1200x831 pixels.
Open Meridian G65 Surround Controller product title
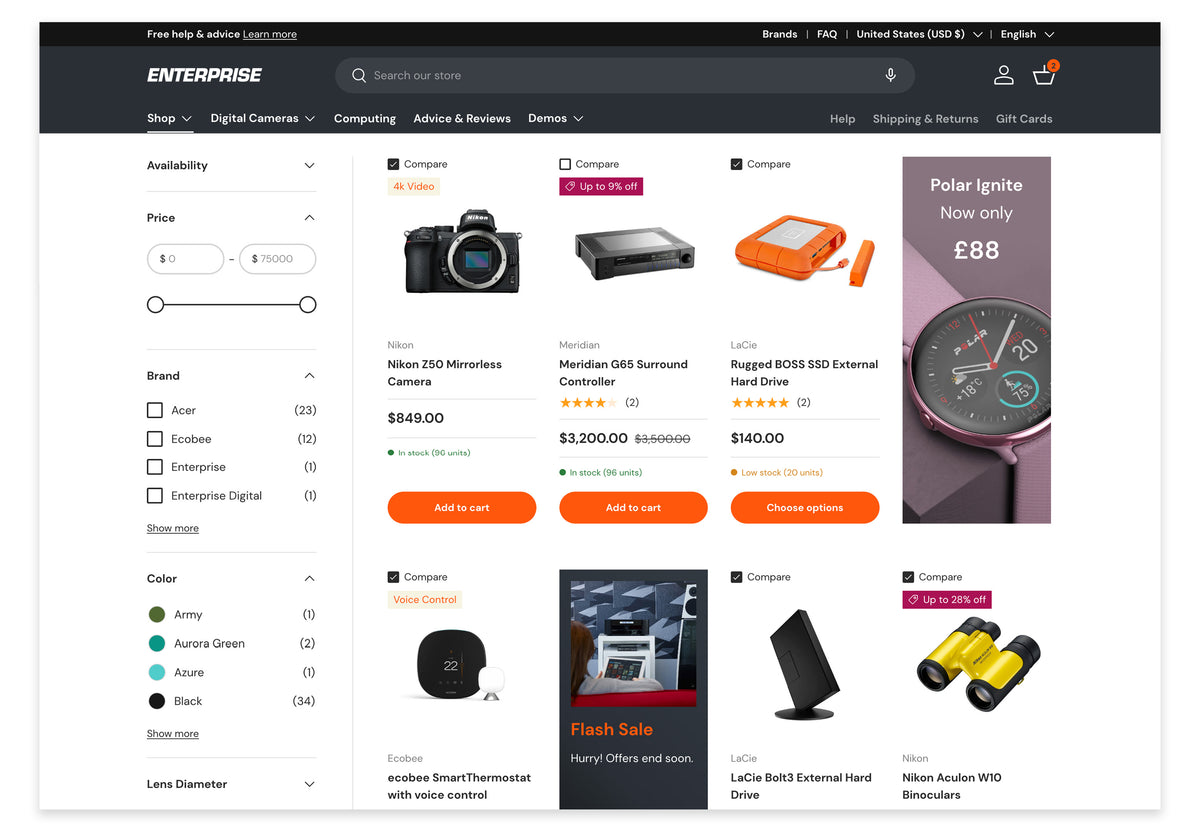pyautogui.click(x=623, y=373)
